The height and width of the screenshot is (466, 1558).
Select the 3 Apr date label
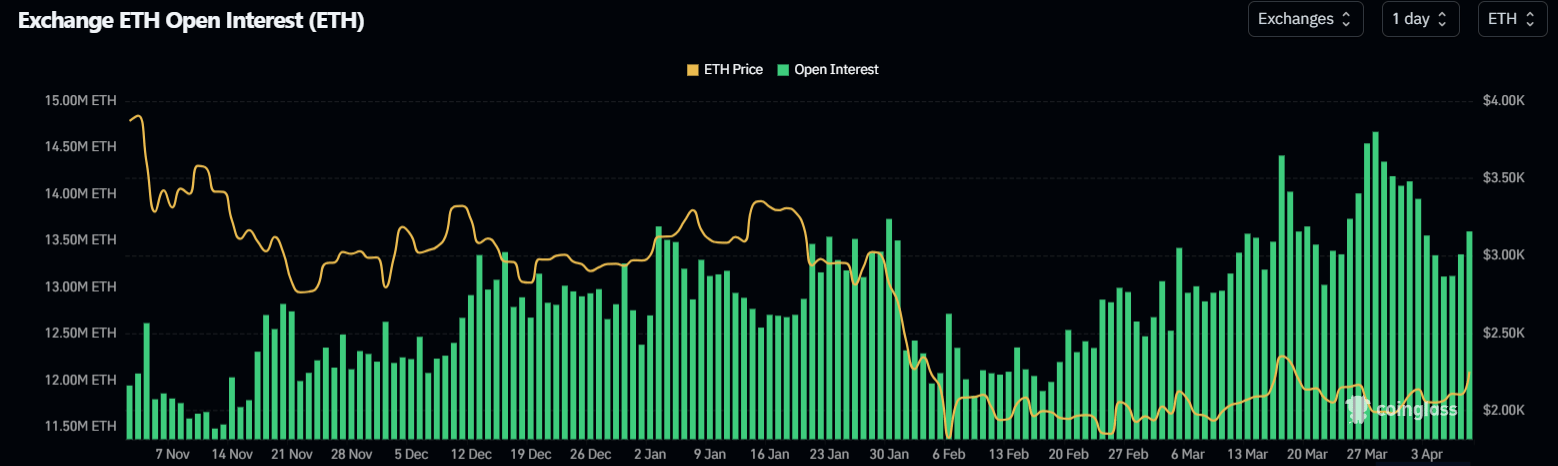[x=1426, y=454]
